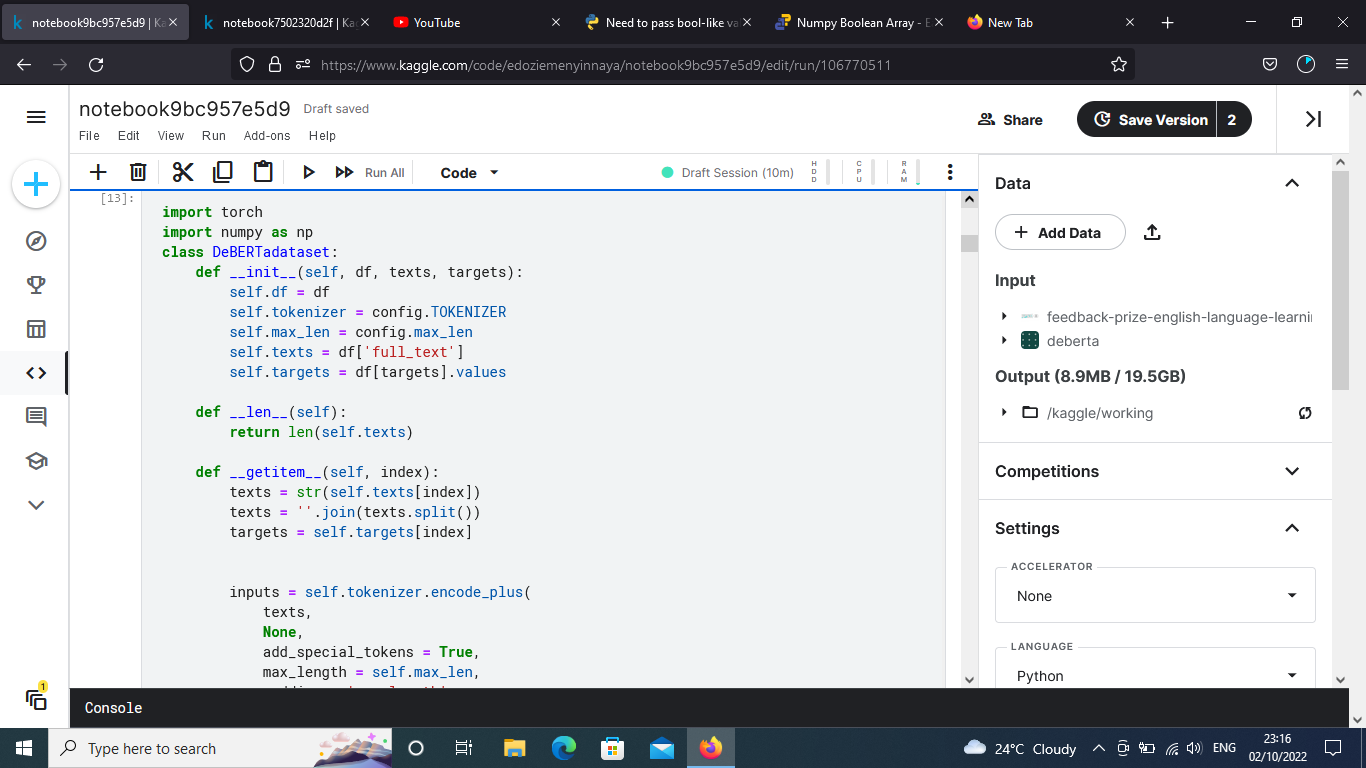Click the add cell plus icon
Image resolution: width=1366 pixels, height=768 pixels.
[98, 173]
